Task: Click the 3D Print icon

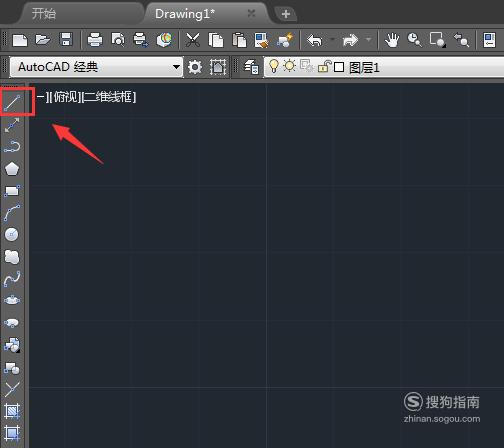Action: (x=164, y=40)
